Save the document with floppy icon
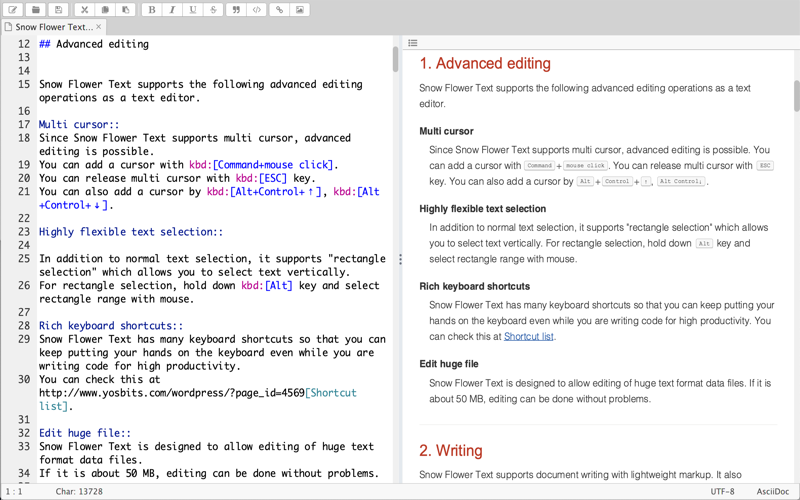 tap(58, 9)
